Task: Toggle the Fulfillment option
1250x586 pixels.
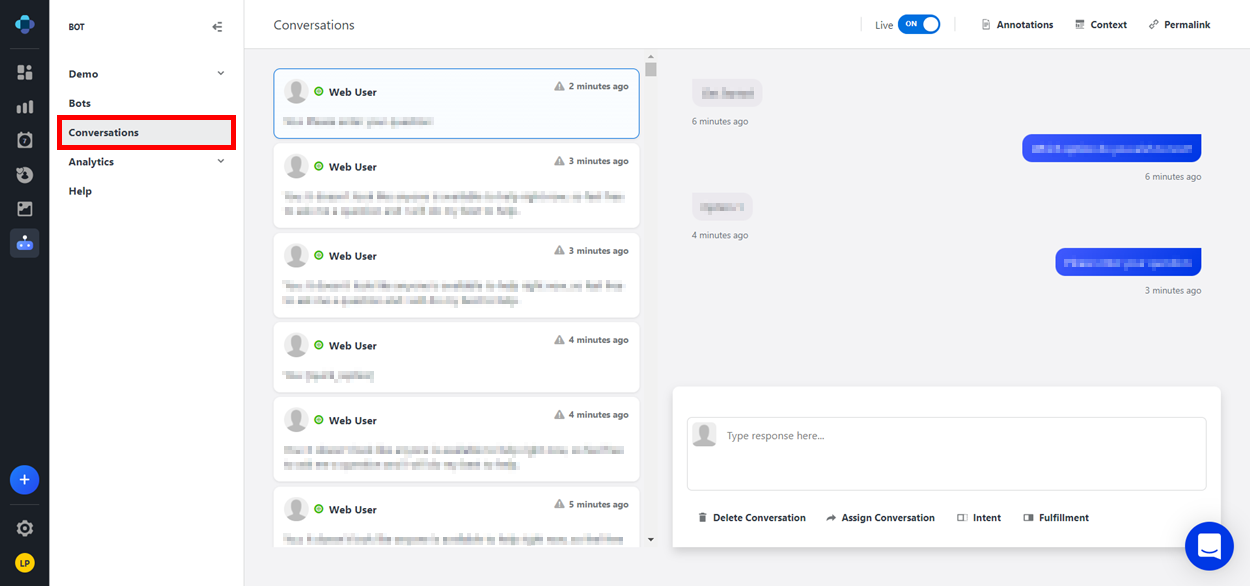Action: [1056, 518]
